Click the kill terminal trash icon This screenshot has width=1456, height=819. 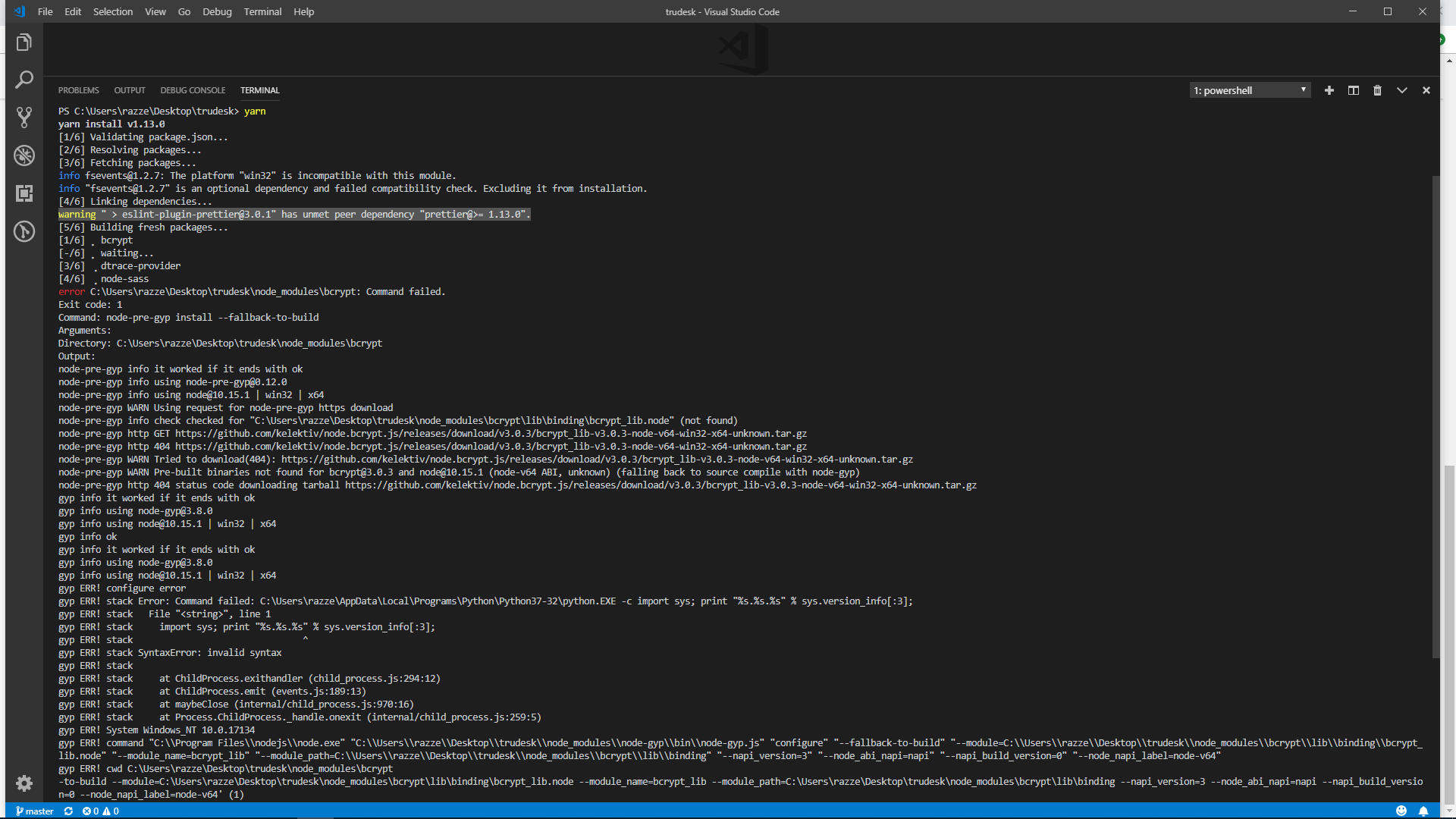tap(1377, 90)
